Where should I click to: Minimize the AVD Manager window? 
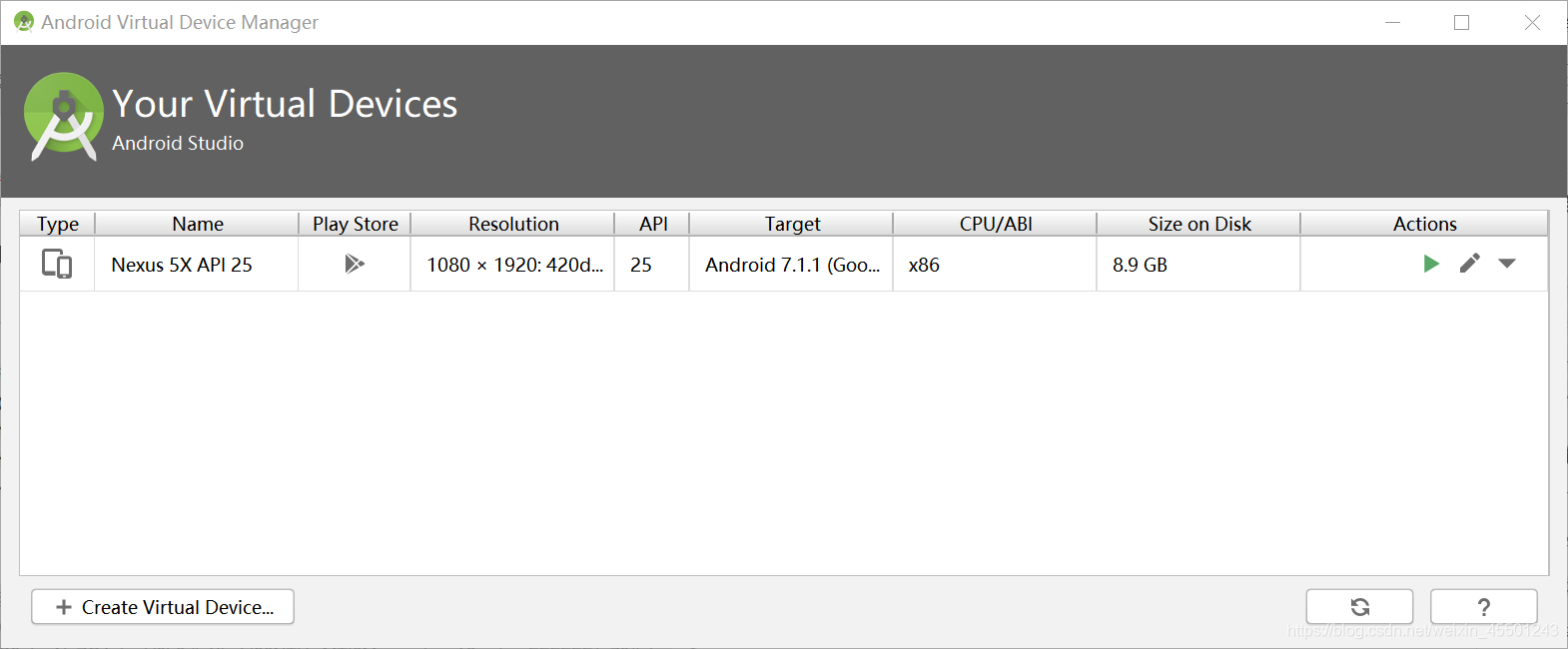(1393, 22)
